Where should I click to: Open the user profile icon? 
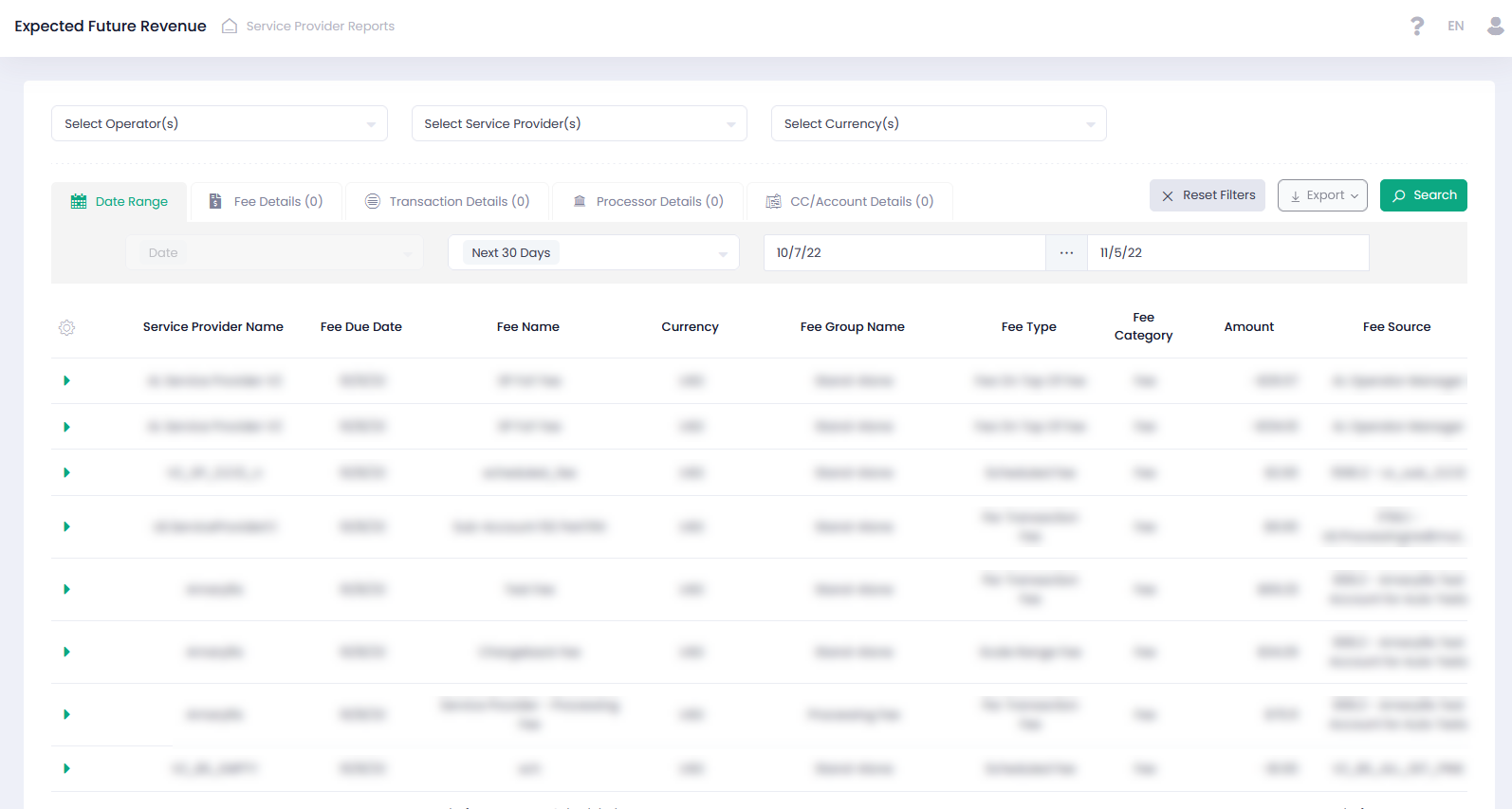click(x=1495, y=27)
